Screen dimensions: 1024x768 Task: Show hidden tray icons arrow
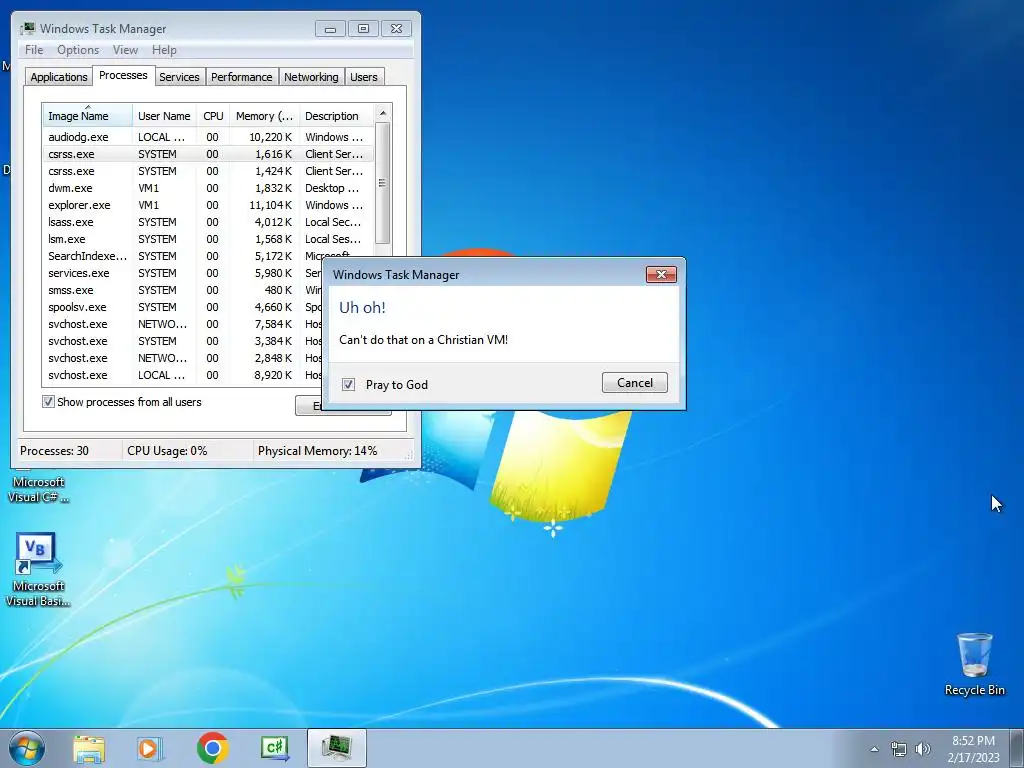pyautogui.click(x=874, y=749)
